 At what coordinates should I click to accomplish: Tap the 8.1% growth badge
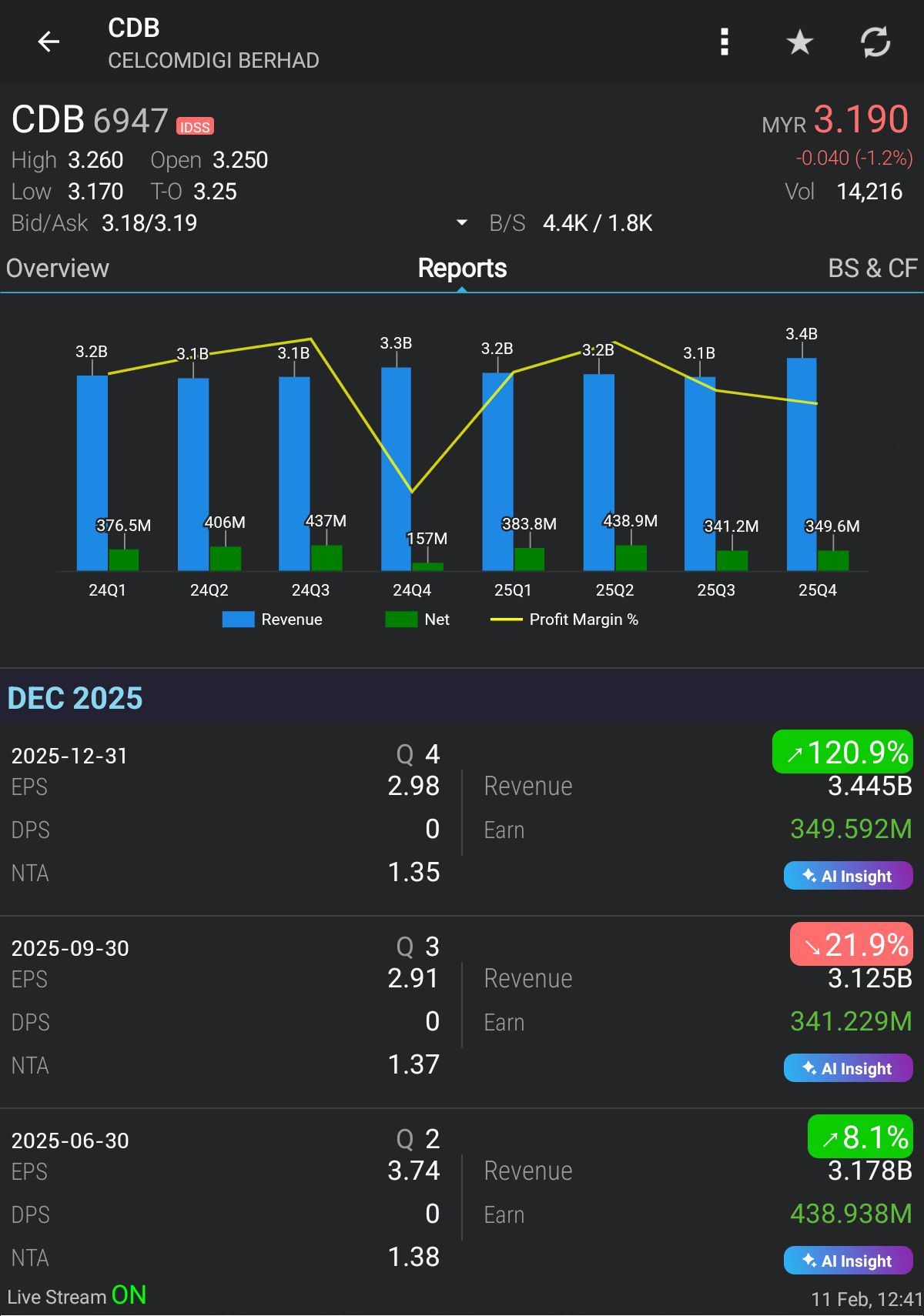[x=860, y=1137]
